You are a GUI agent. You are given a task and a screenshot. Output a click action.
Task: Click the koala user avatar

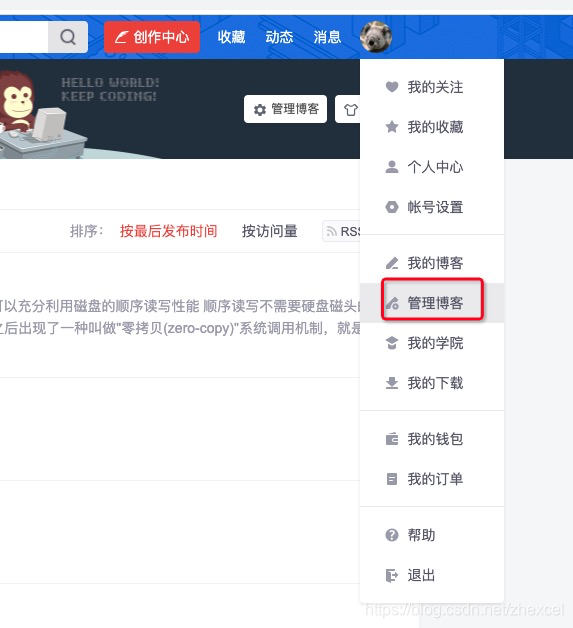point(376,37)
